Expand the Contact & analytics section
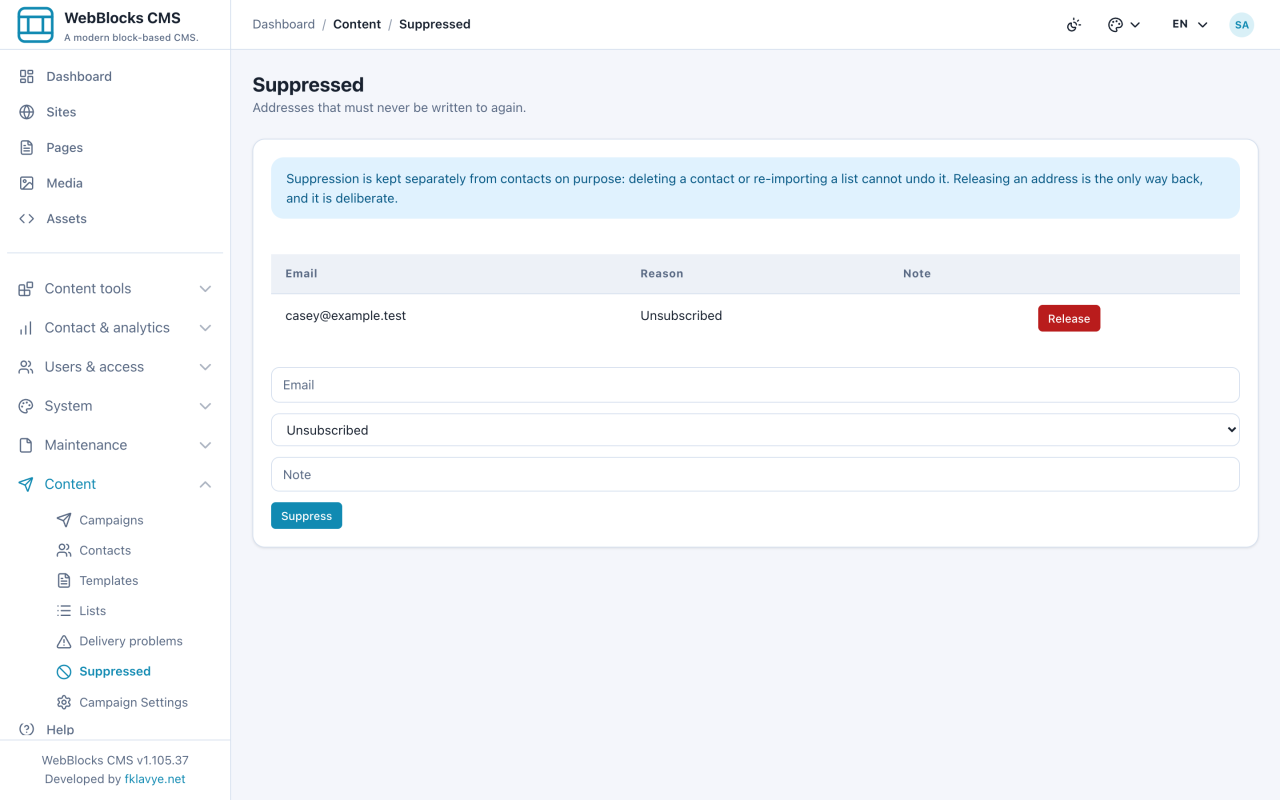1280x800 pixels. pos(115,327)
